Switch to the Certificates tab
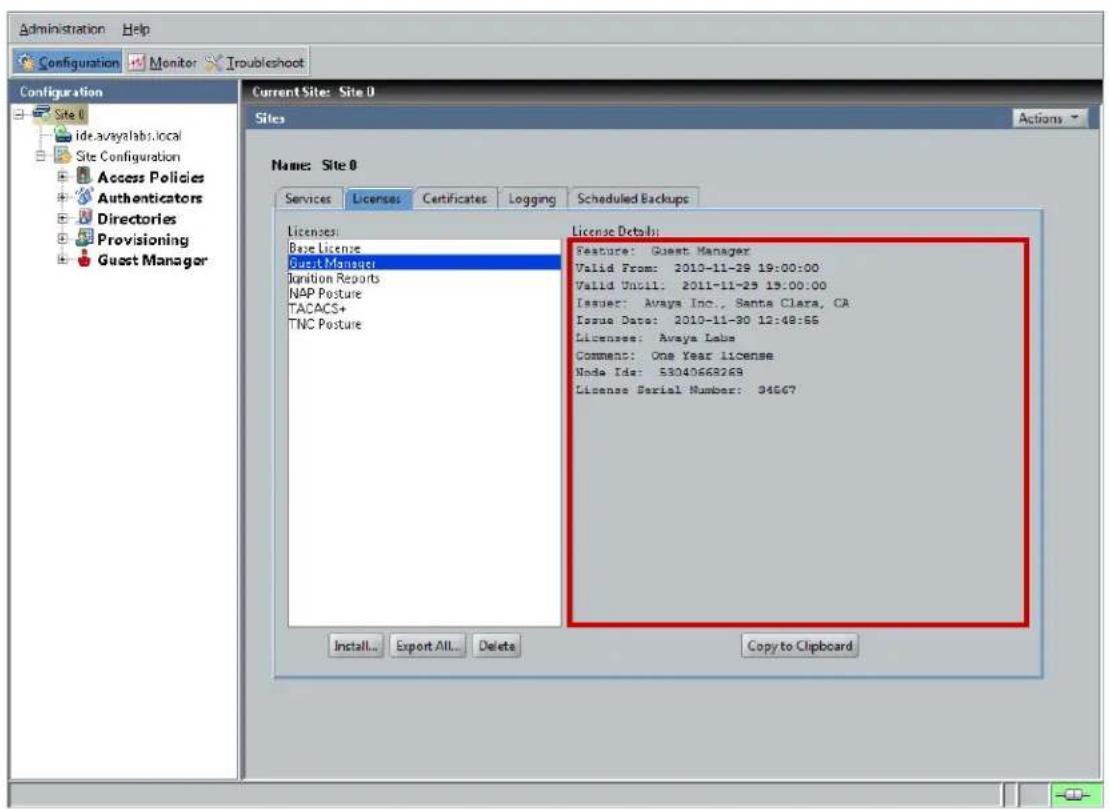Screen dimensions: 1109x809 (x=455, y=199)
